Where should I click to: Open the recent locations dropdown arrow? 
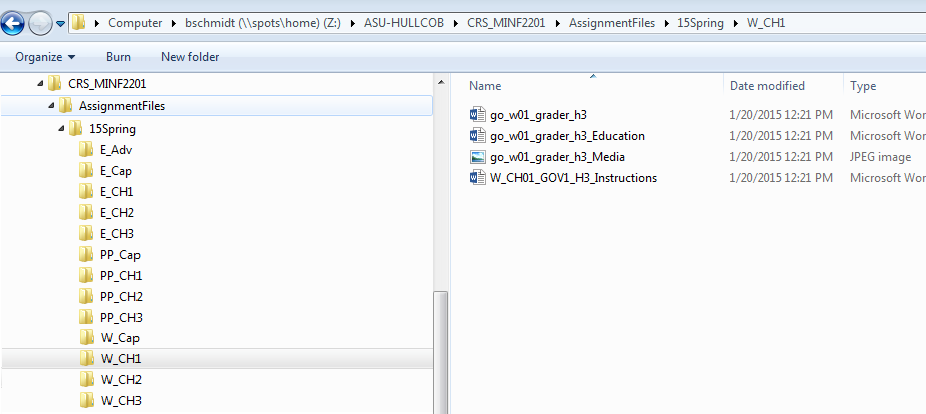tap(60, 22)
